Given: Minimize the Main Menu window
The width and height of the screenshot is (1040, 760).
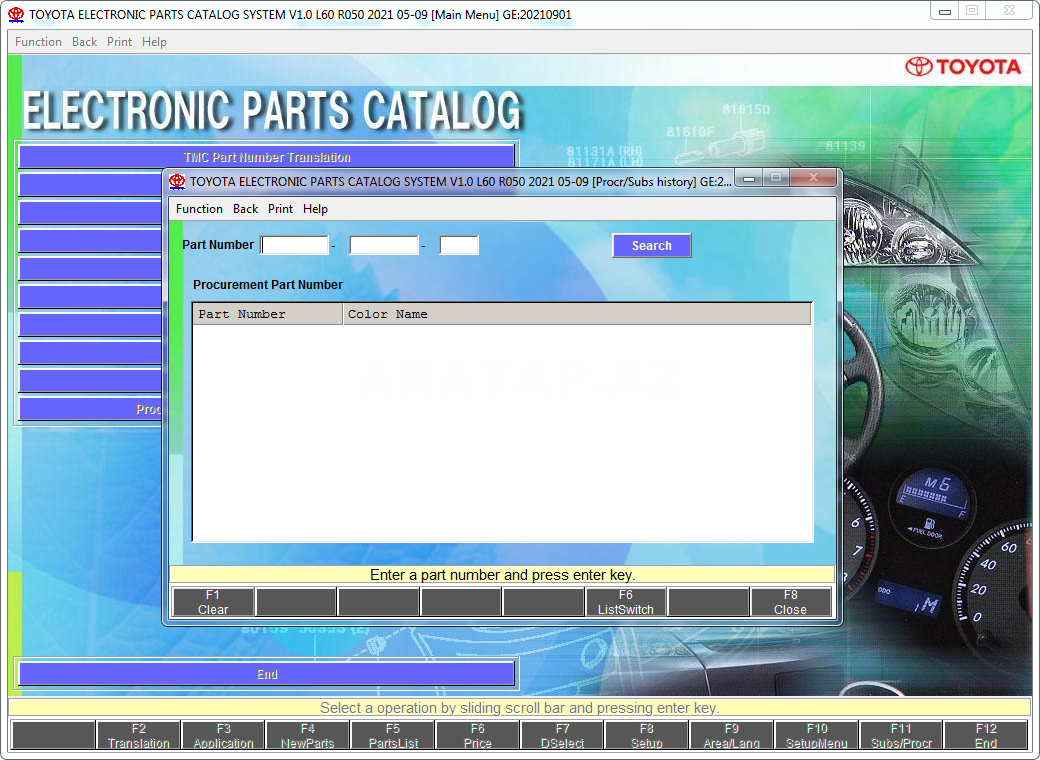Looking at the screenshot, I should point(944,11).
